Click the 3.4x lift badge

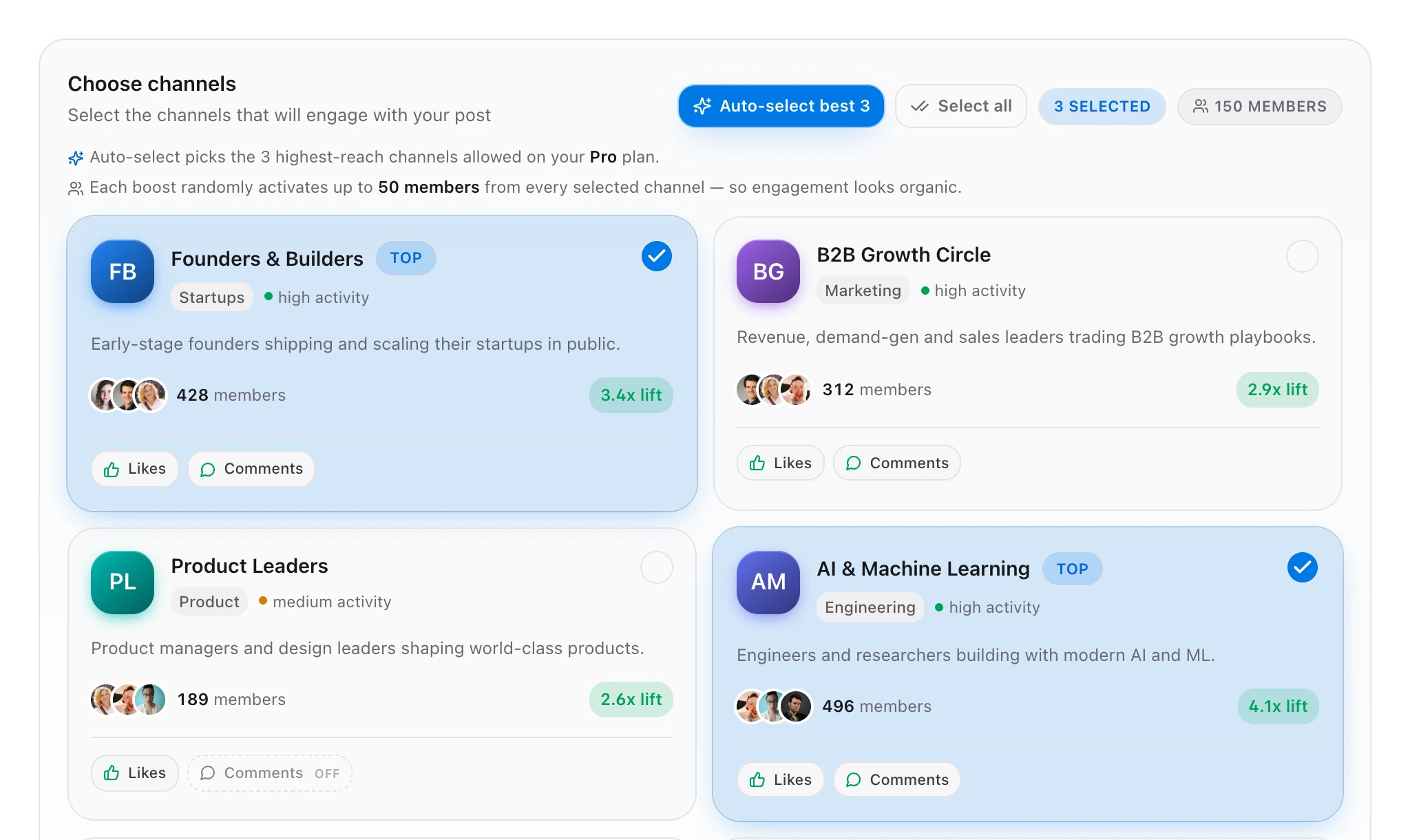click(x=631, y=395)
